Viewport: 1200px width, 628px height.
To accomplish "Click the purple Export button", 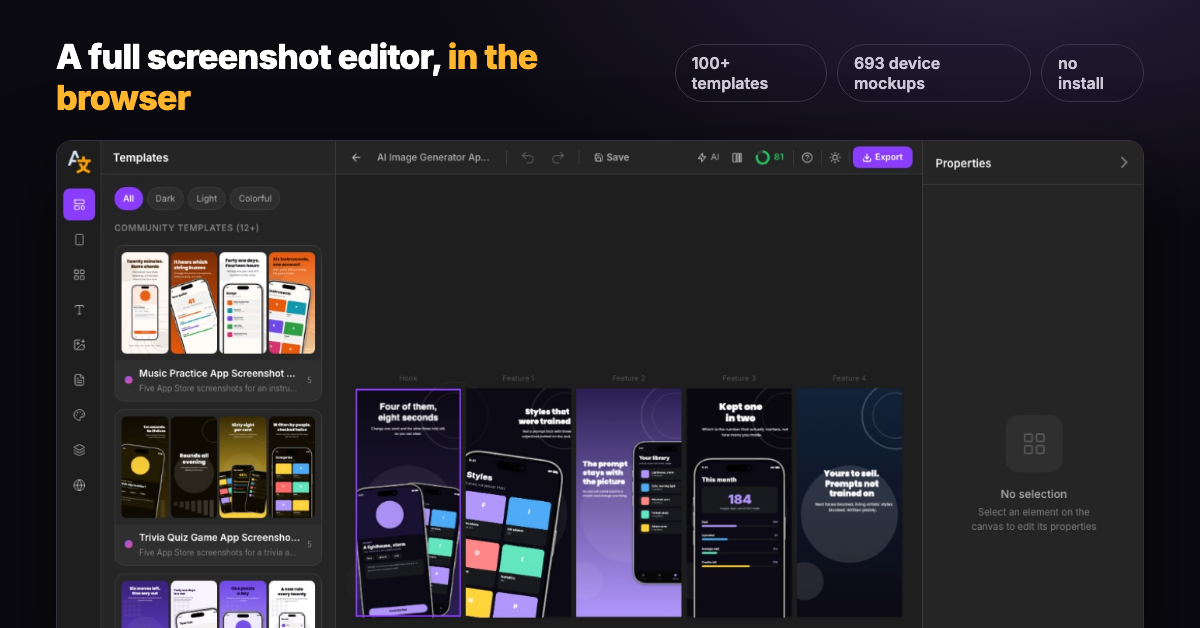I will [x=882, y=157].
